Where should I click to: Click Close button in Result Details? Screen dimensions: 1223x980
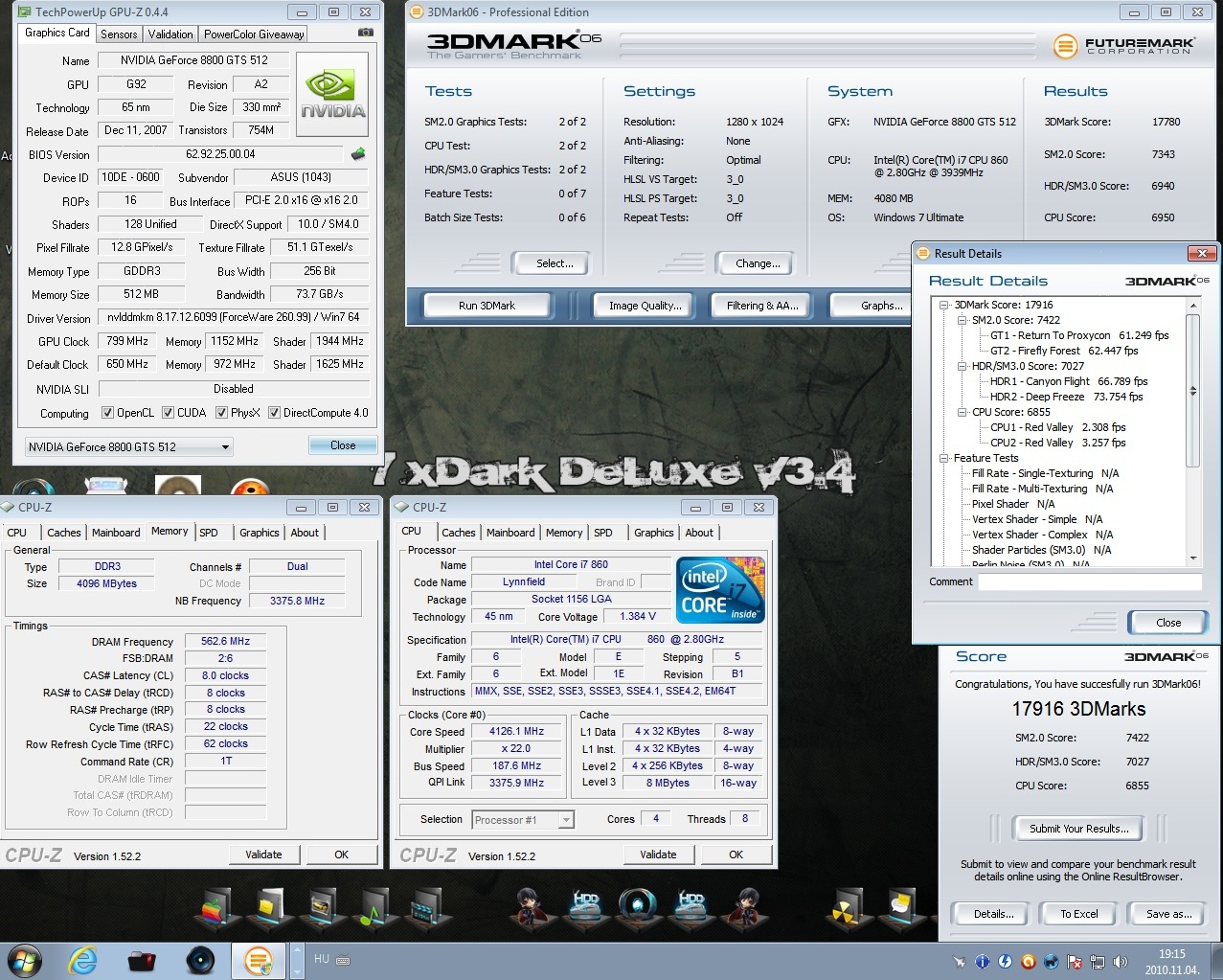click(1168, 623)
